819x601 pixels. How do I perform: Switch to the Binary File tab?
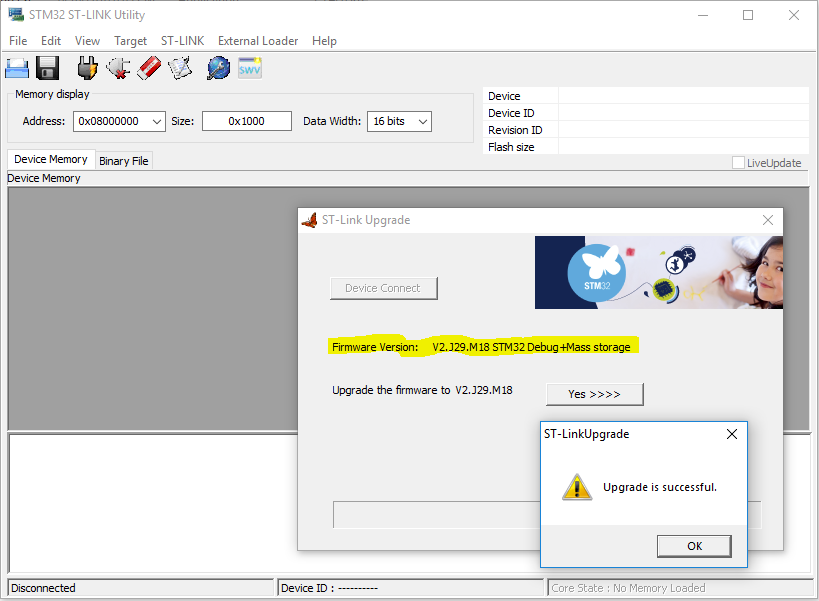(x=124, y=161)
